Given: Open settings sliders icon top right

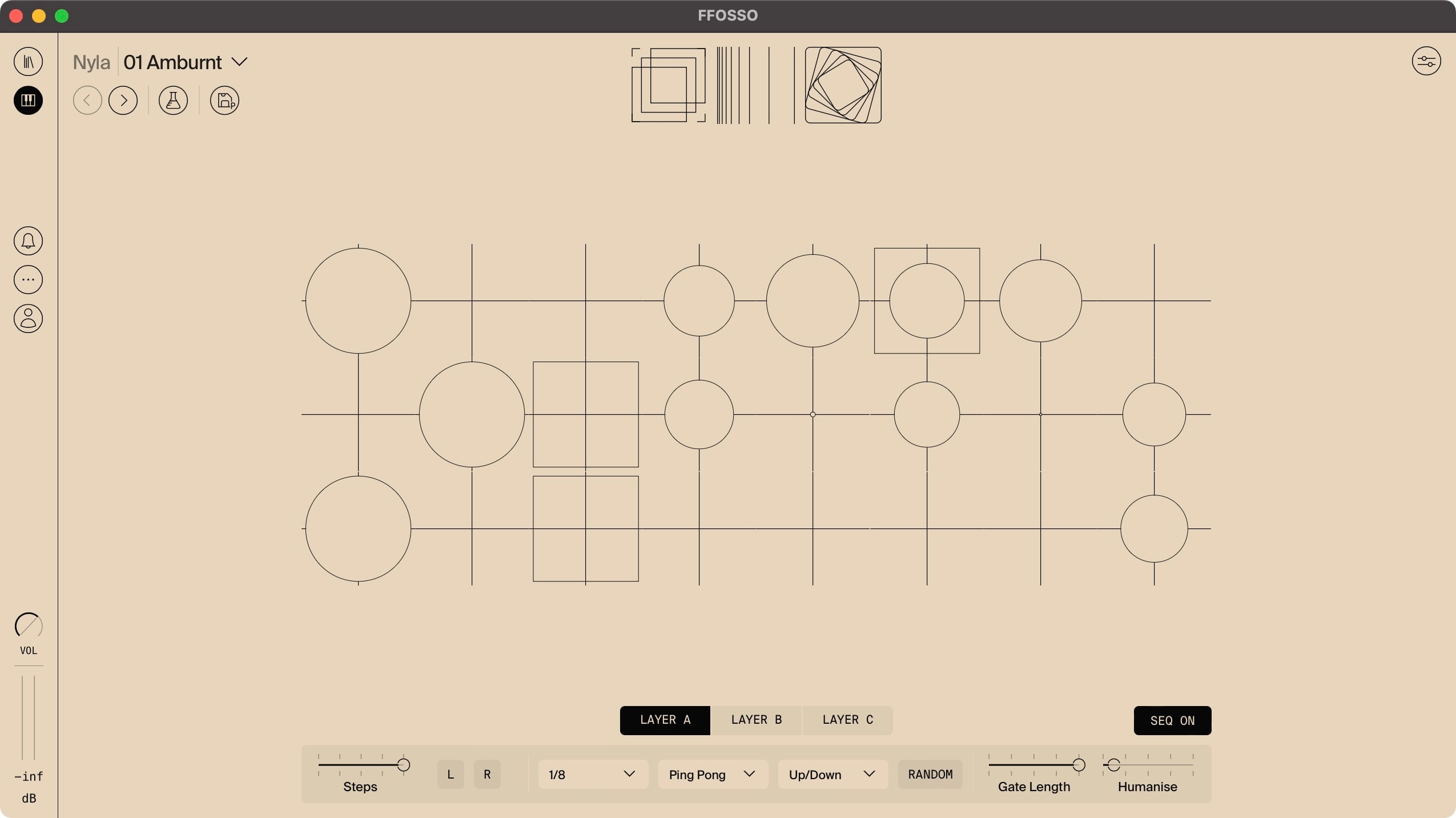Looking at the screenshot, I should tap(1426, 61).
